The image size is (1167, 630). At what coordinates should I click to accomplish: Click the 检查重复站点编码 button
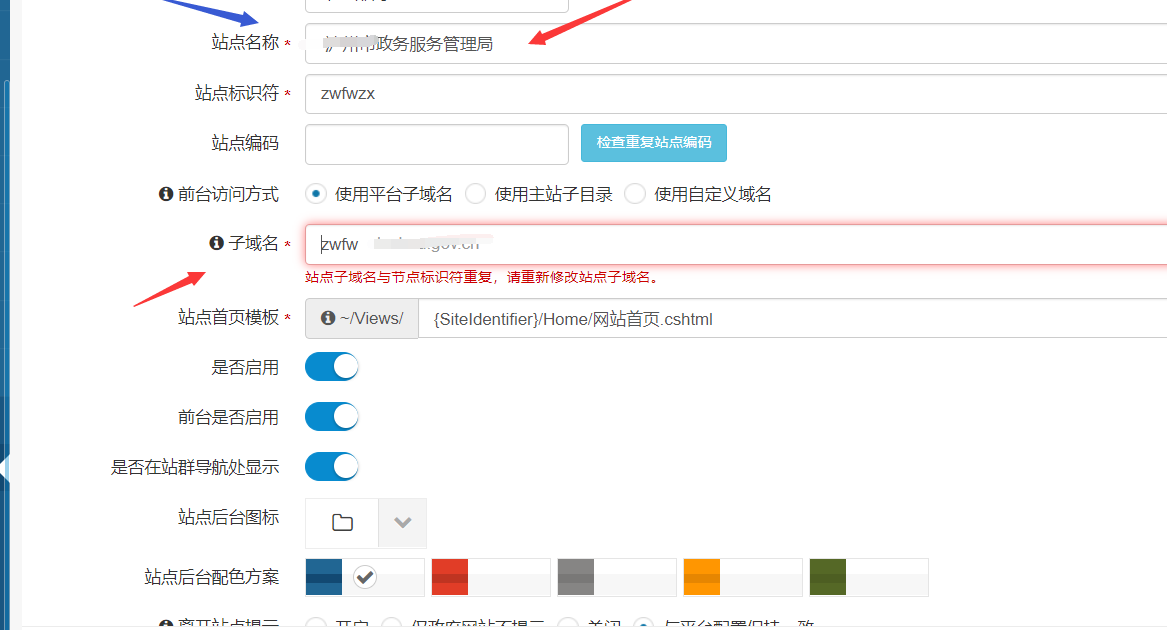654,143
